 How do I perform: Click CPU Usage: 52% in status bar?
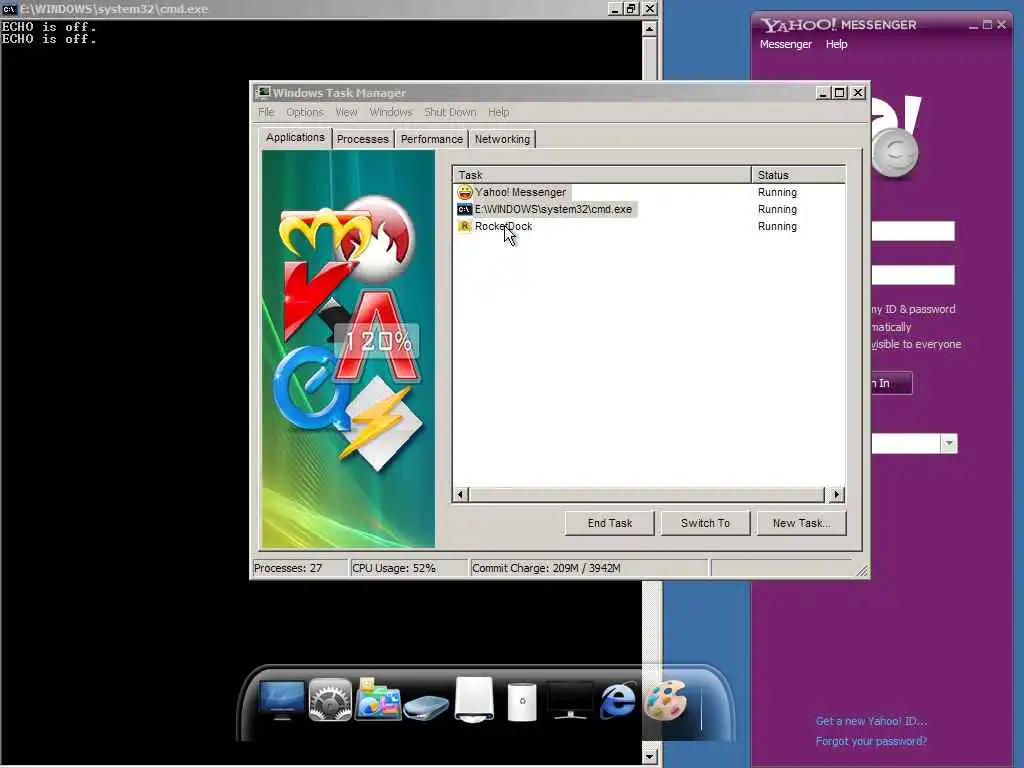[x=394, y=568]
